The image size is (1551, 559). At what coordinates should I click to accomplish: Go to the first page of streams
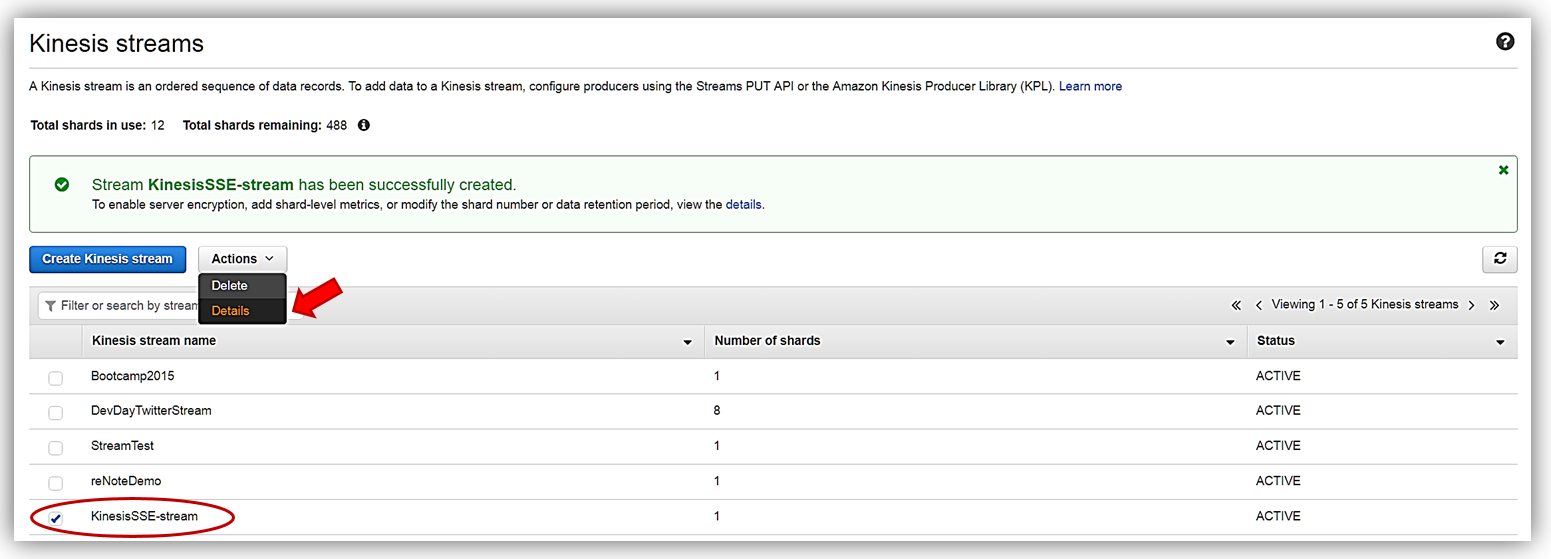pos(1236,305)
